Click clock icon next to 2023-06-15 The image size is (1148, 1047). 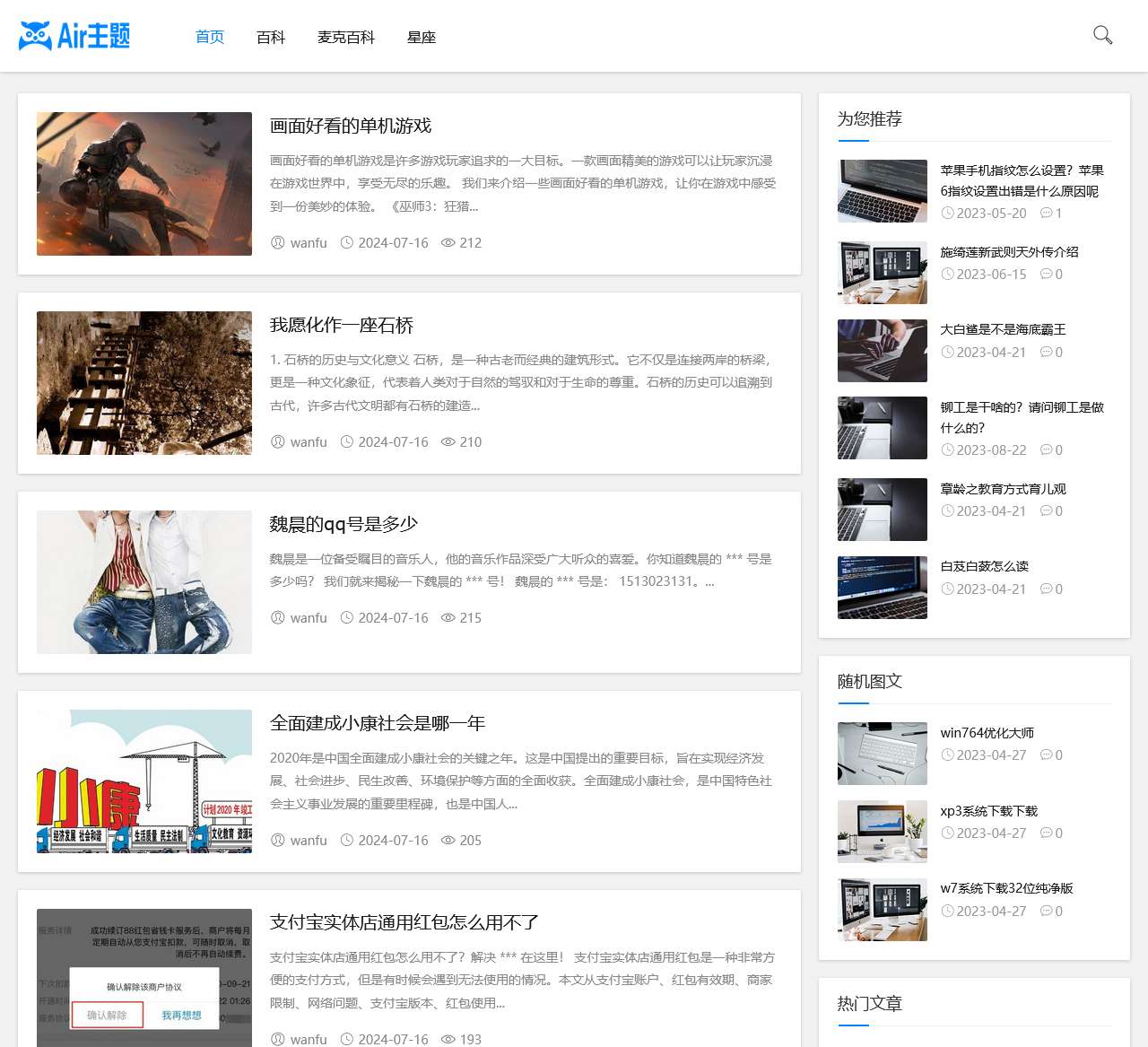947,274
